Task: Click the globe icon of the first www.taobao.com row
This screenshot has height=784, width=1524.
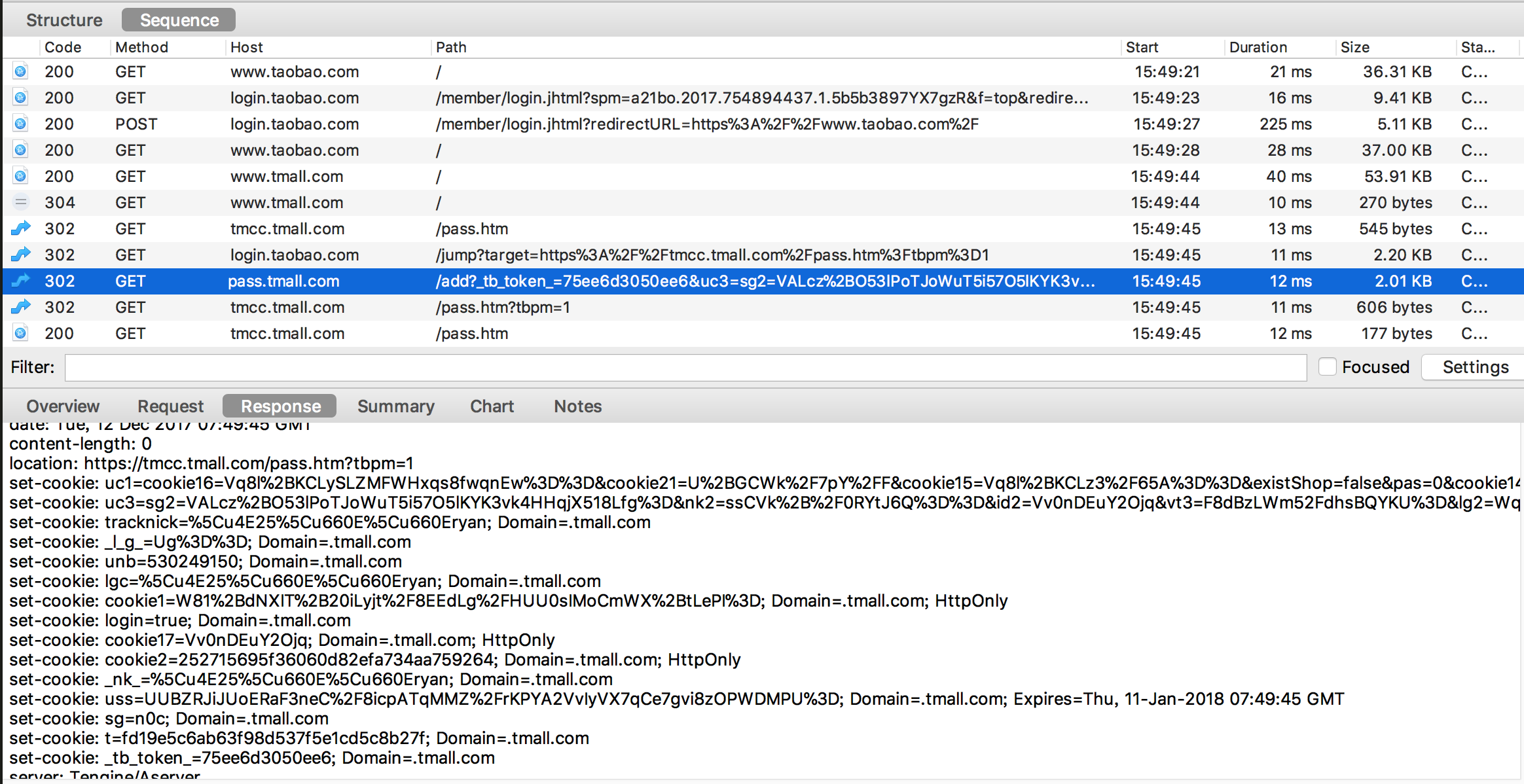Action: [20, 71]
